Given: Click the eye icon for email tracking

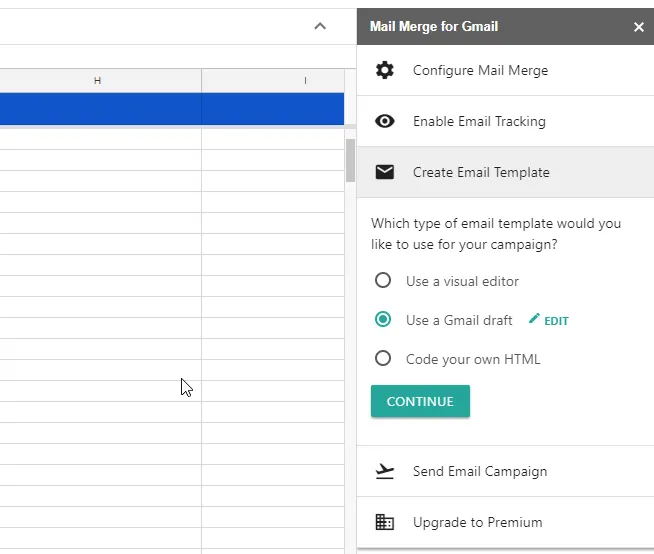Looking at the screenshot, I should (x=385, y=121).
